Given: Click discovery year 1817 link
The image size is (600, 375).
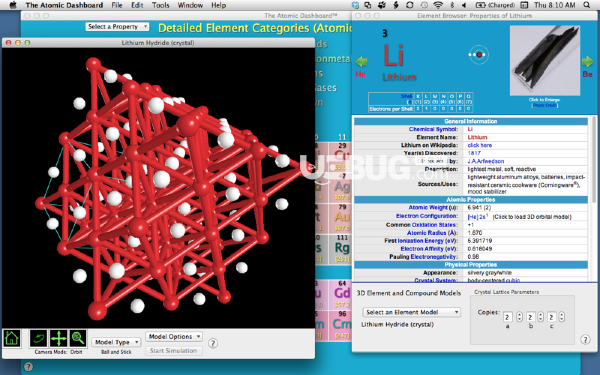Looking at the screenshot, I should (x=474, y=153).
